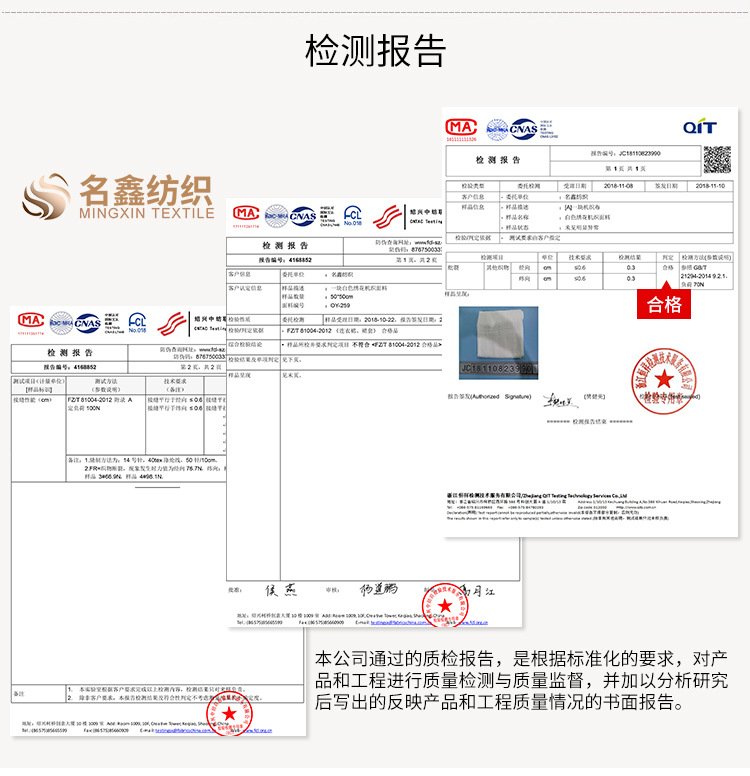Click the large 检测报告 page heading
Screen dimensions: 750x776
click(x=375, y=51)
